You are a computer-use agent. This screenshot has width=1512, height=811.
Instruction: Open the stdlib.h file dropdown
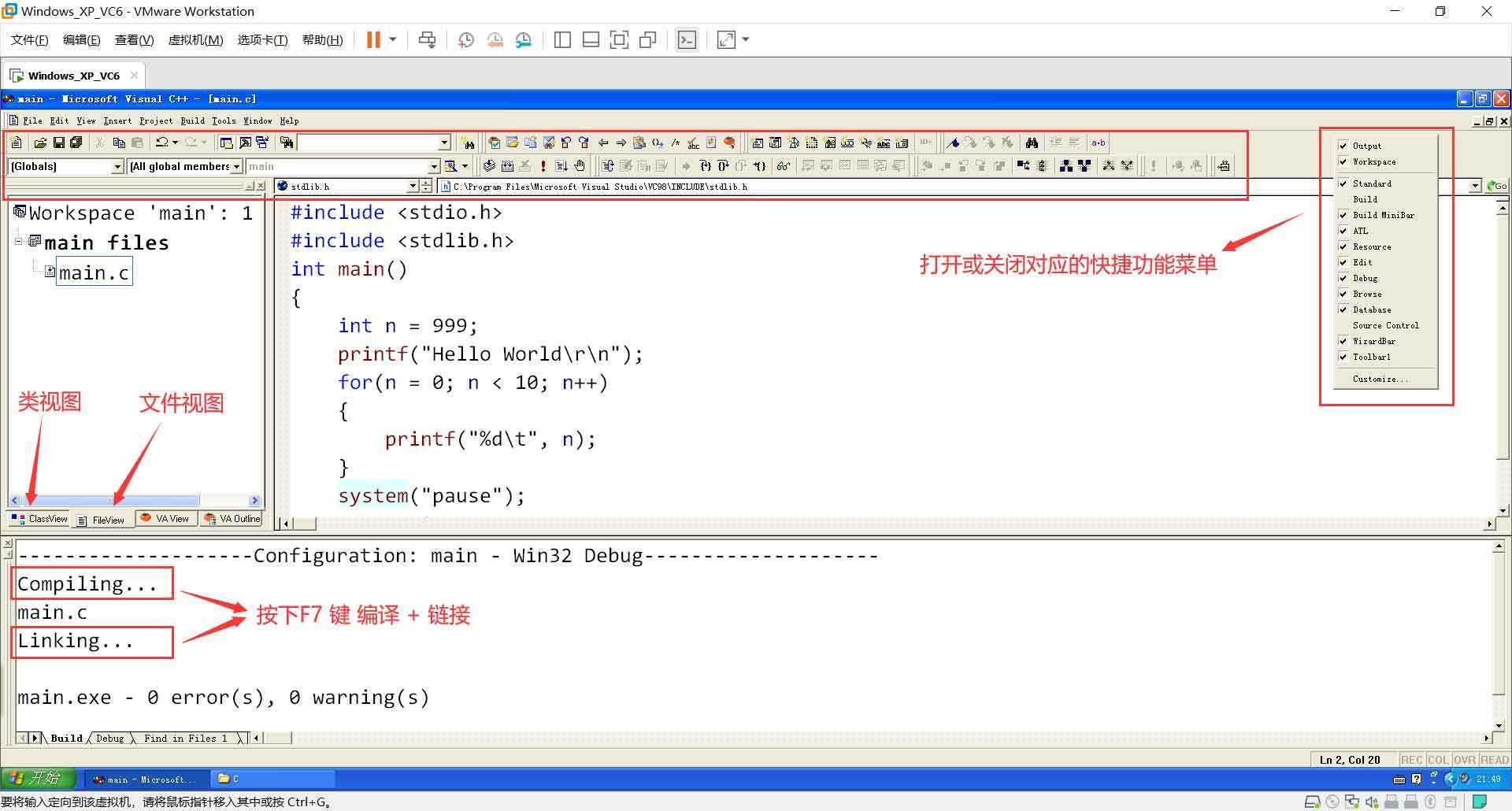tap(413, 187)
